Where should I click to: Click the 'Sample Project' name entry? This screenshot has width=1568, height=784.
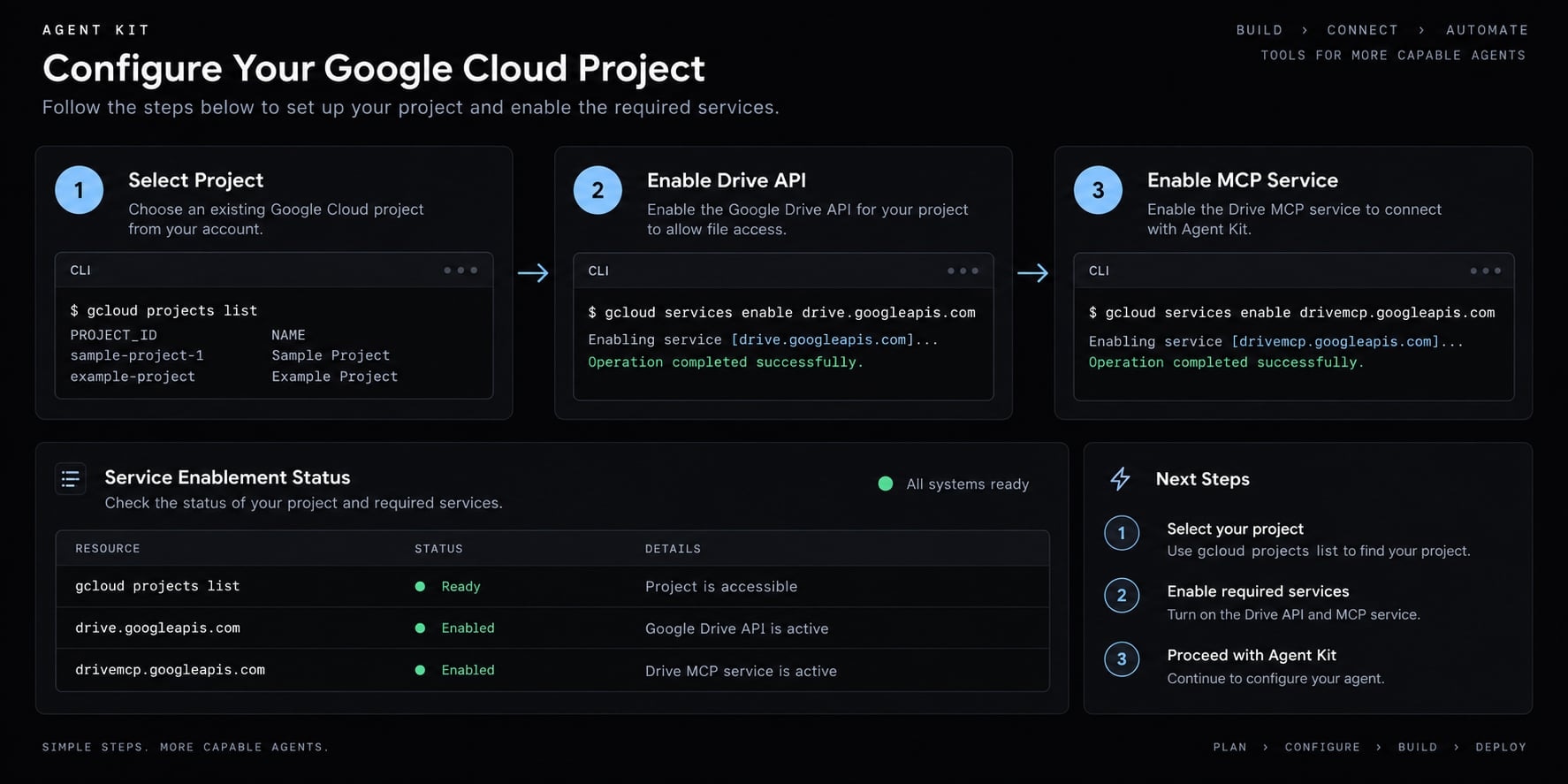coord(331,355)
